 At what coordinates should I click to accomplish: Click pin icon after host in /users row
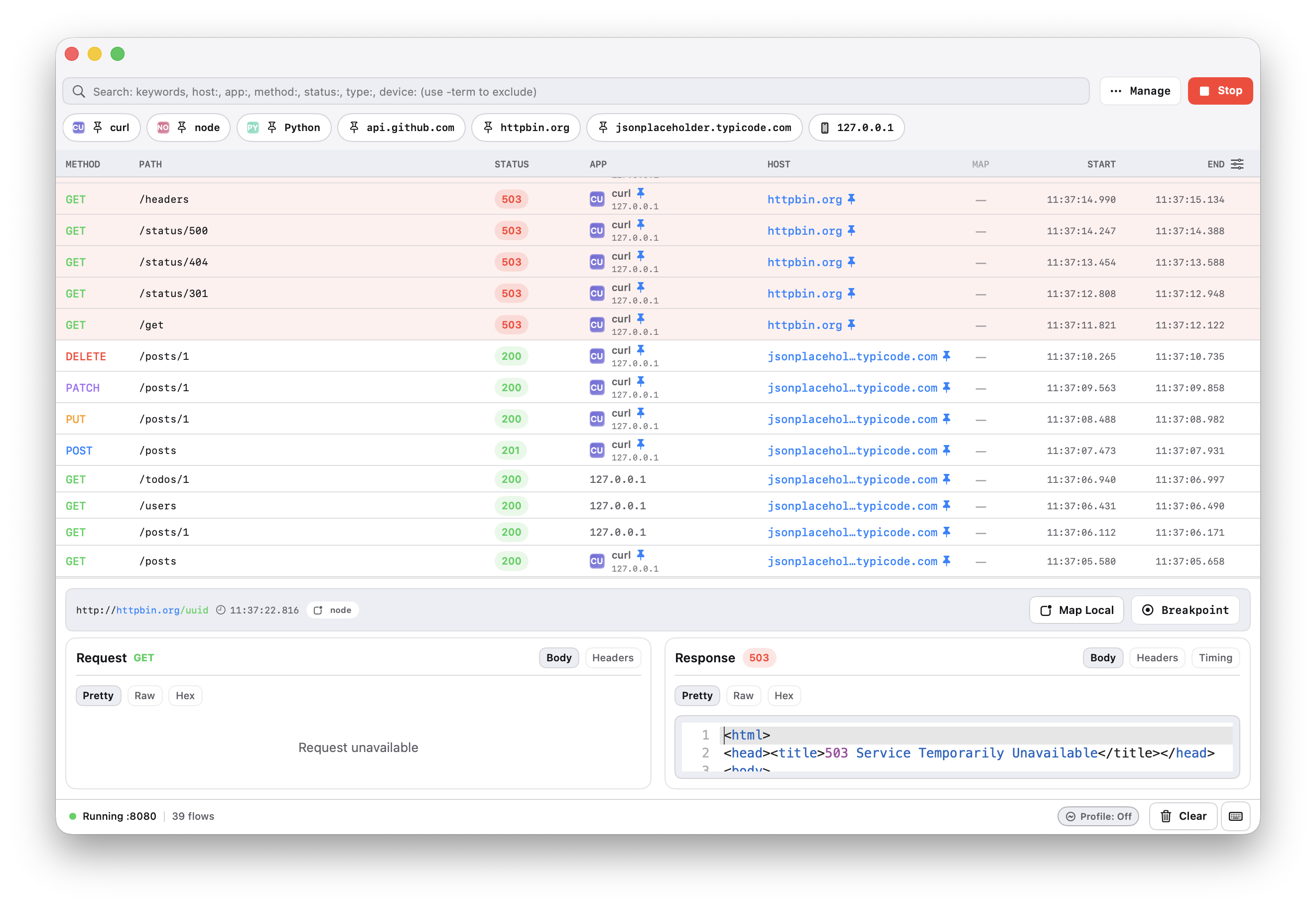click(x=946, y=506)
